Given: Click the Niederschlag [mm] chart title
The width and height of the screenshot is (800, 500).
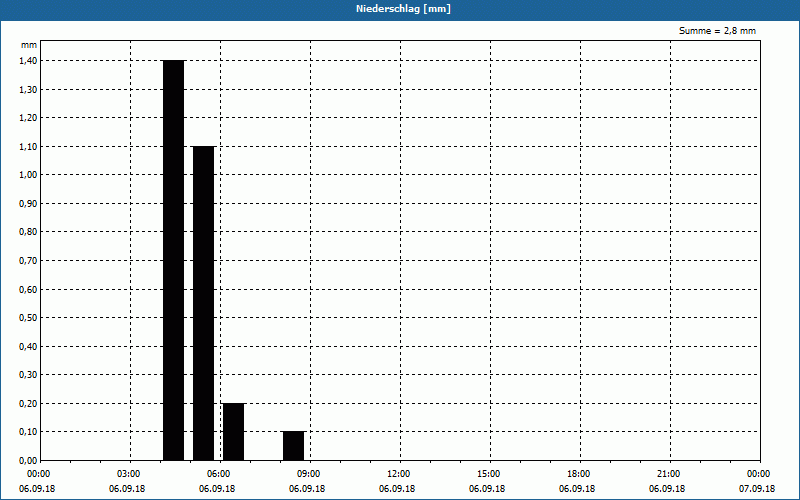Looking at the screenshot, I should [x=403, y=9].
